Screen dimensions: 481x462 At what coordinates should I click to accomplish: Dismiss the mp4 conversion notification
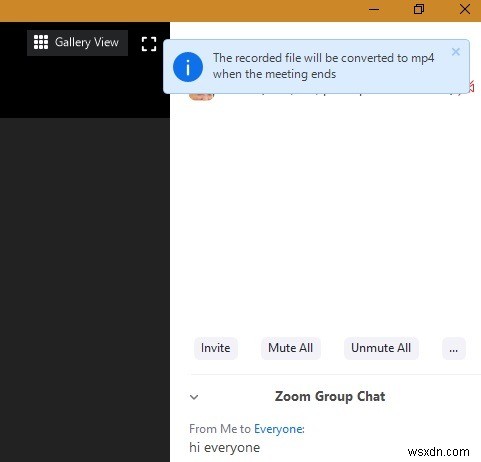pyautogui.click(x=456, y=52)
